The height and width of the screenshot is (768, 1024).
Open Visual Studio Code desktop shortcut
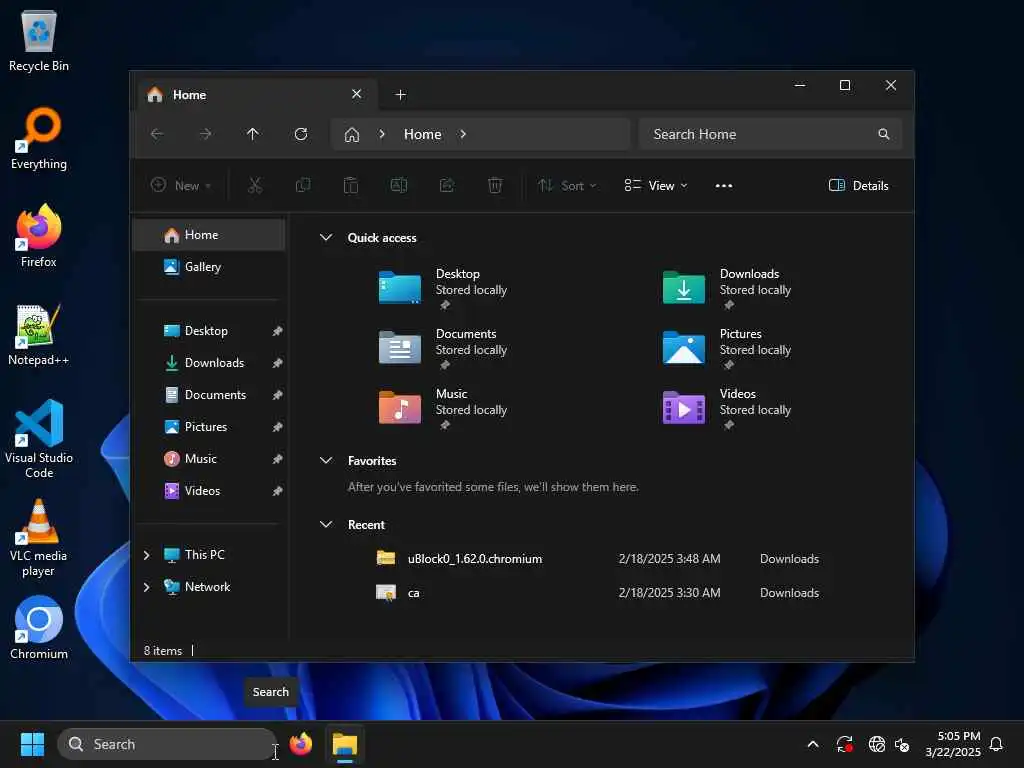[x=39, y=438]
